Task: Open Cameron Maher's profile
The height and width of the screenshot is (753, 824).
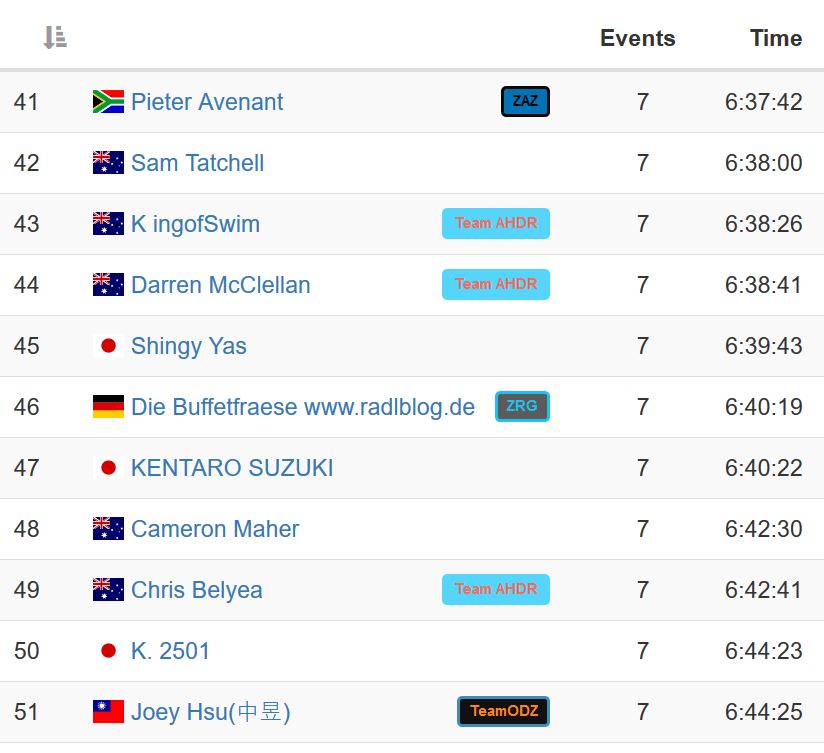Action: tap(215, 529)
